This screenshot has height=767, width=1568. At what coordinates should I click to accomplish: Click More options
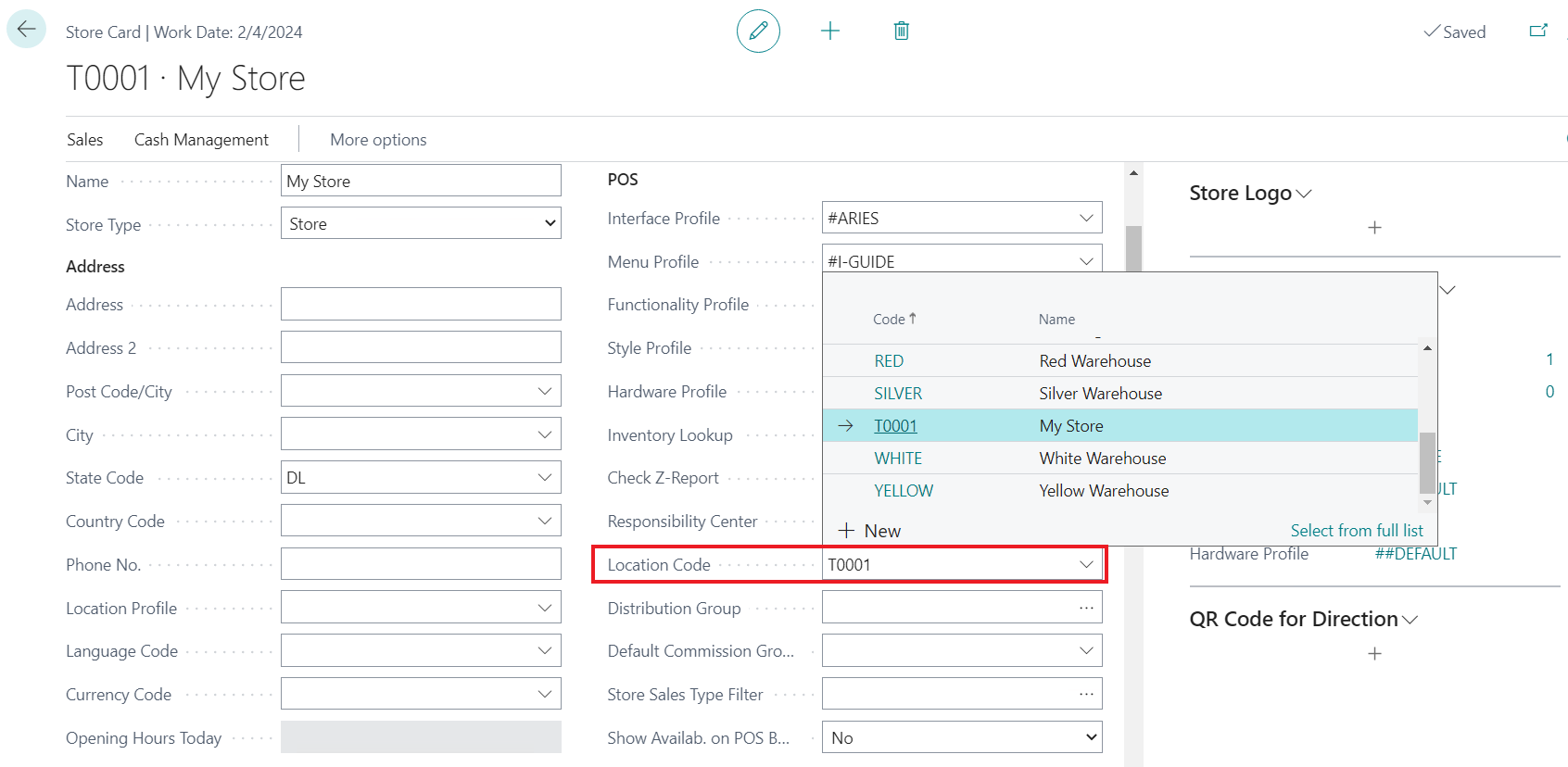[378, 140]
